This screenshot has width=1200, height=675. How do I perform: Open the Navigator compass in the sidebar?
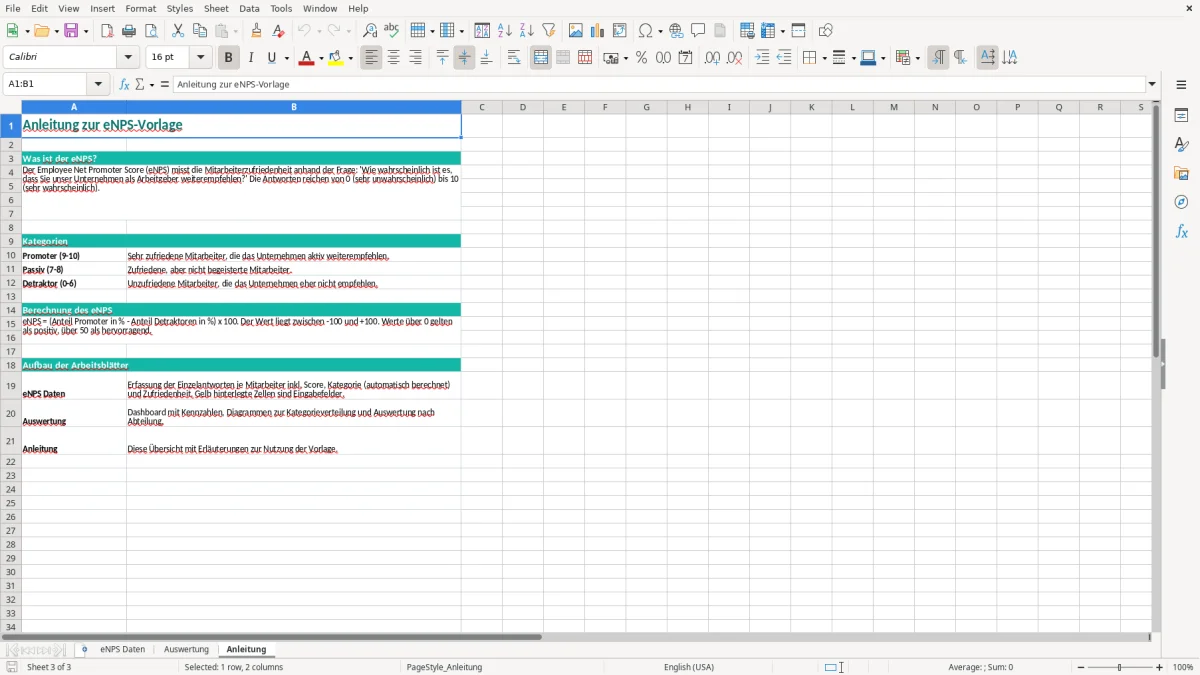click(x=1181, y=202)
